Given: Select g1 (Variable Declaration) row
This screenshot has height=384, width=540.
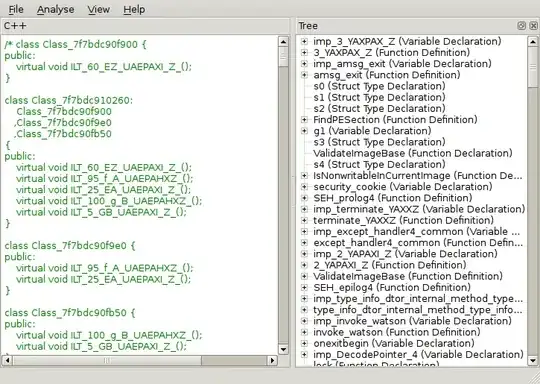Looking at the screenshot, I should (372, 131).
